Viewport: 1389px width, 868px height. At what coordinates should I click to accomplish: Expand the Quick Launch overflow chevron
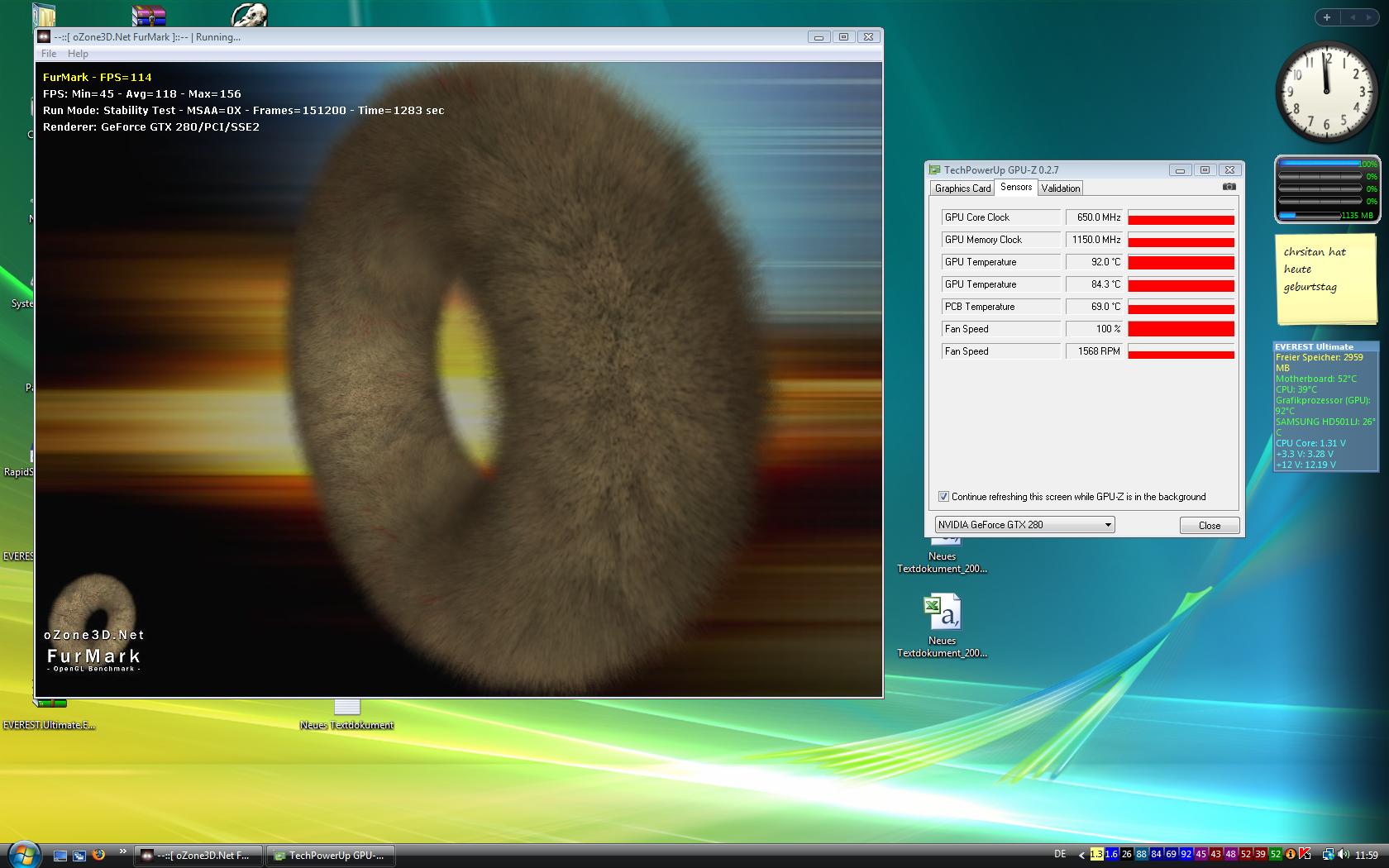coord(123,851)
